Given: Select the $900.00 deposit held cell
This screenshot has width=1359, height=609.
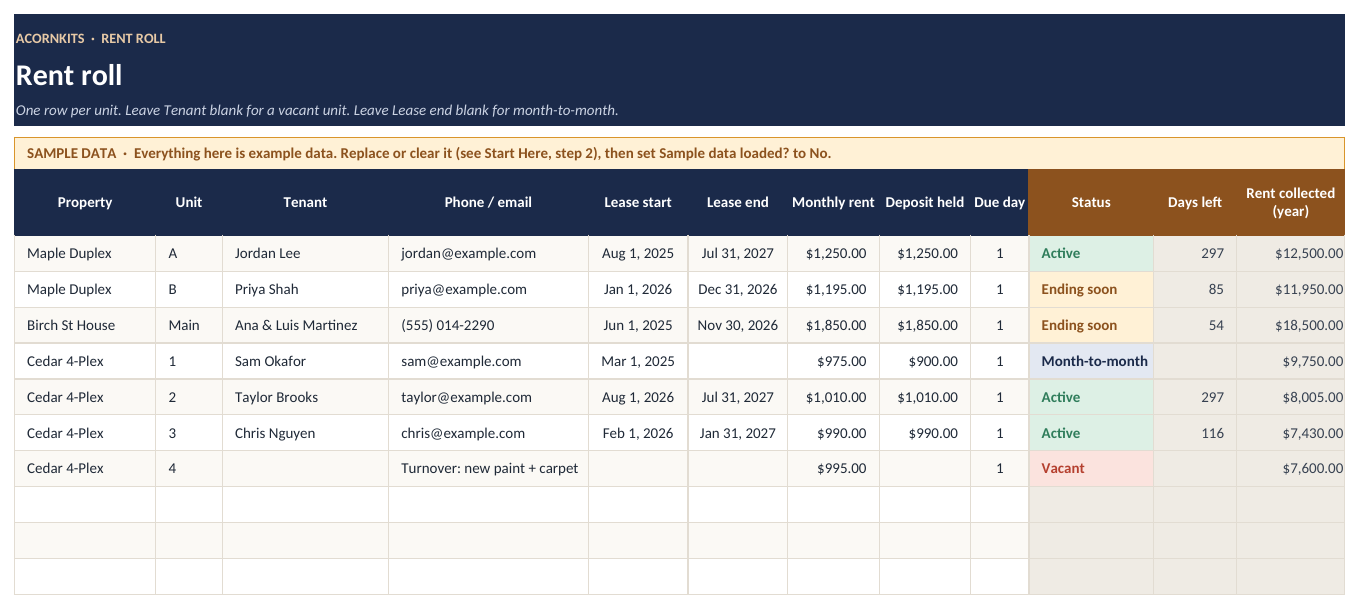Looking at the screenshot, I should coord(925,361).
